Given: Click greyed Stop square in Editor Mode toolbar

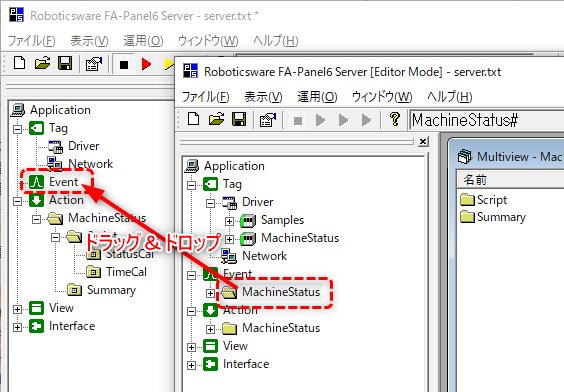Looking at the screenshot, I should coord(298,120).
